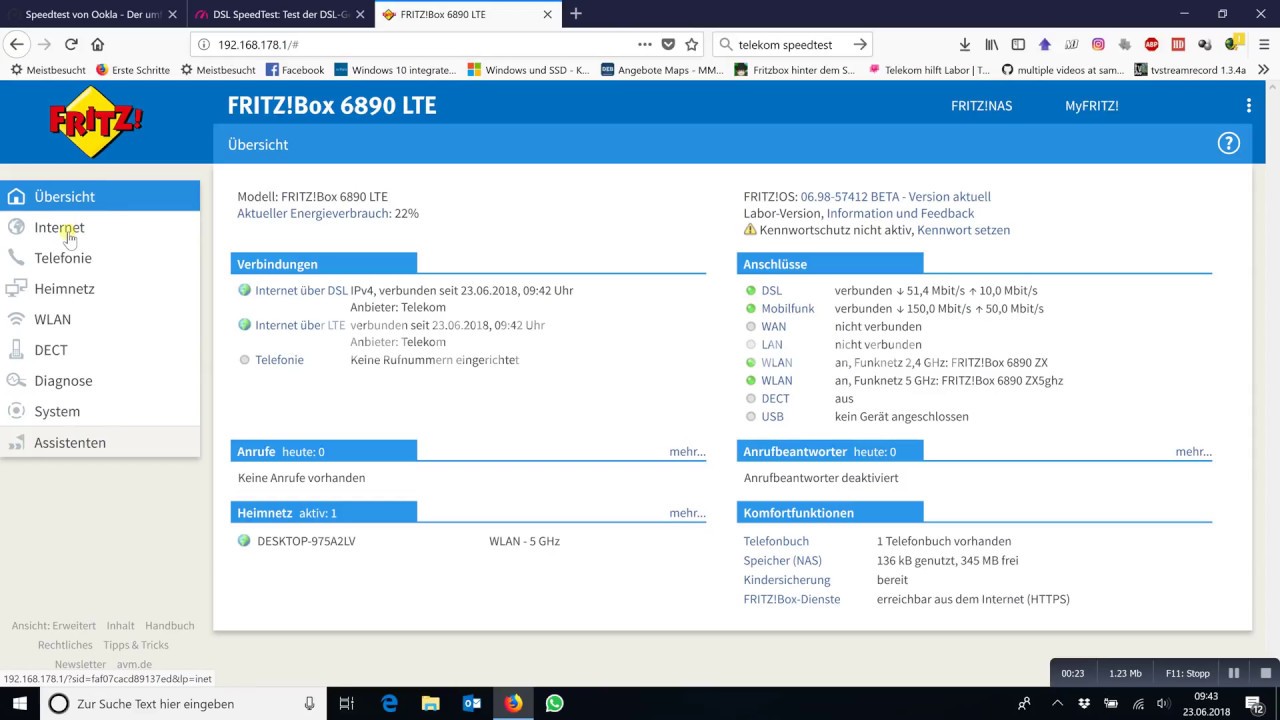1280x720 pixels.
Task: Reload the page with the refresh button
Action: click(71, 44)
